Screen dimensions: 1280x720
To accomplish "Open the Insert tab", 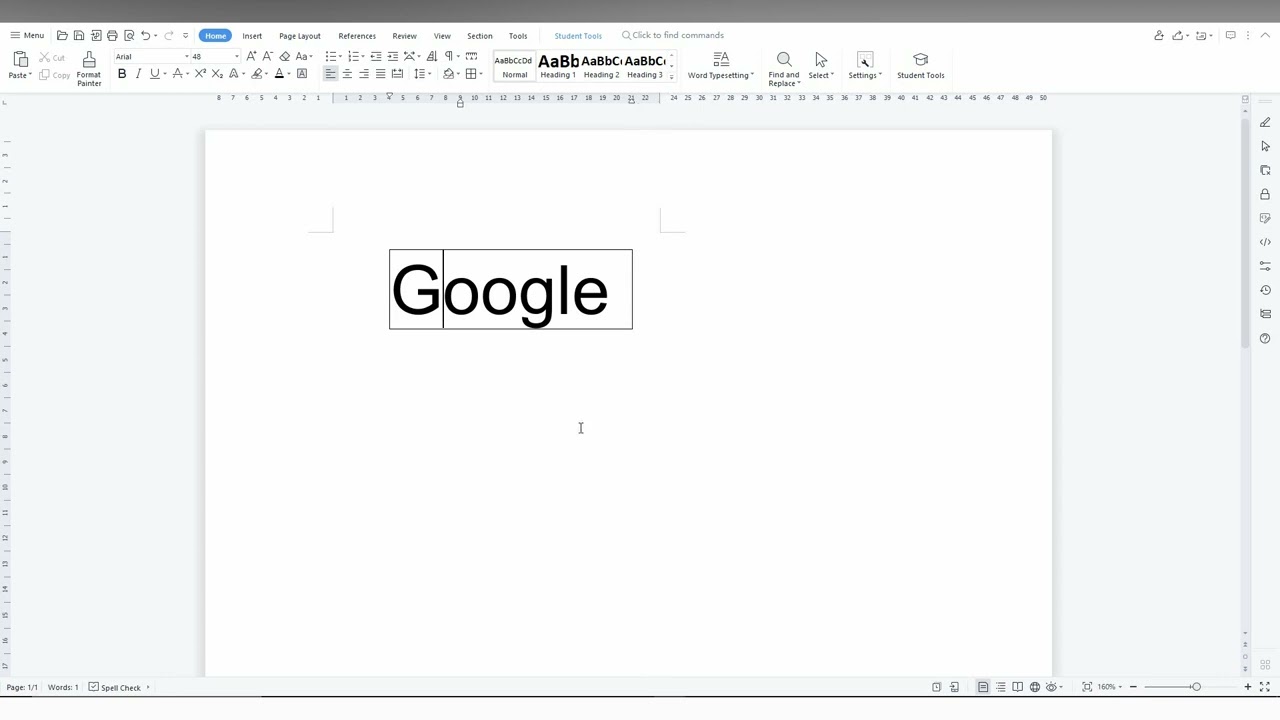I will click(252, 36).
